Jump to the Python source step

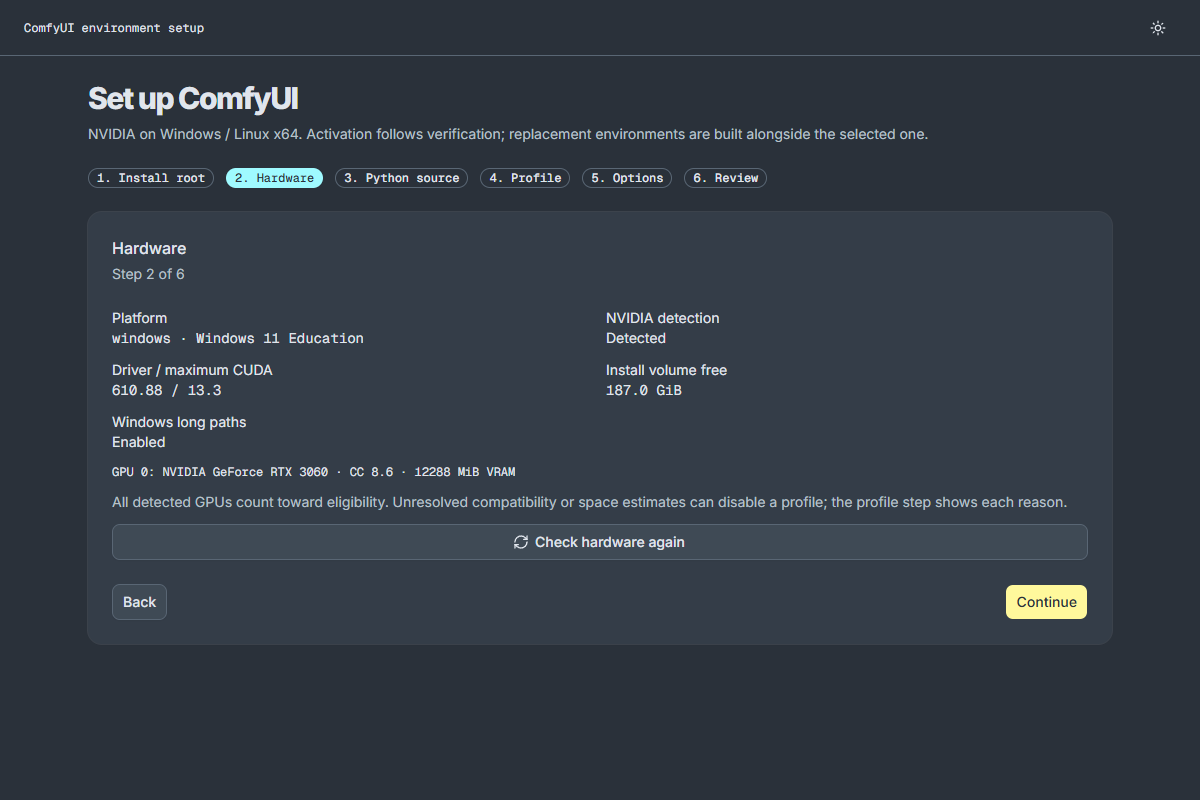pos(401,178)
